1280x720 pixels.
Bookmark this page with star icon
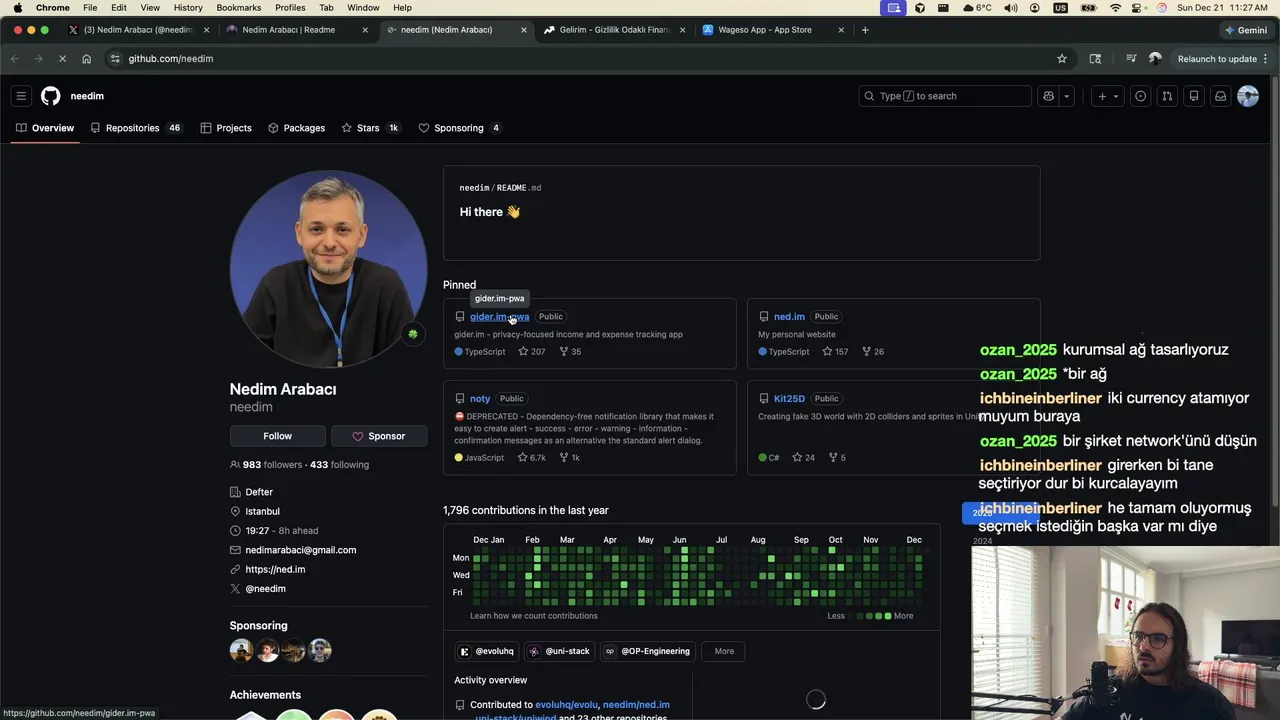[1062, 59]
